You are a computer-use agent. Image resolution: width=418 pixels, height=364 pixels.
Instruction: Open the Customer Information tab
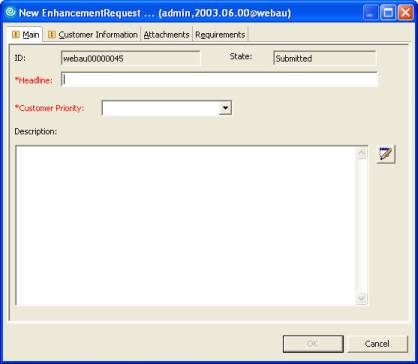pos(93,35)
